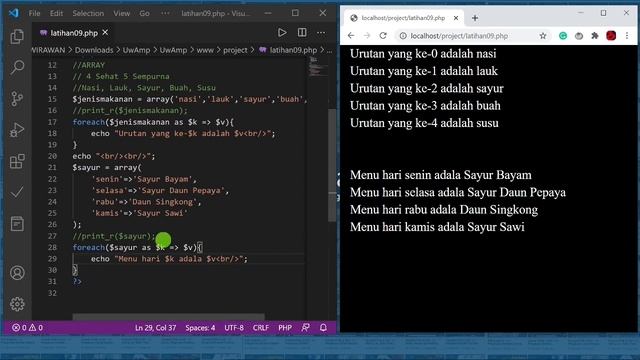Click the www breadcrumb segment
Image resolution: width=640 pixels, height=360 pixels.
[205, 50]
